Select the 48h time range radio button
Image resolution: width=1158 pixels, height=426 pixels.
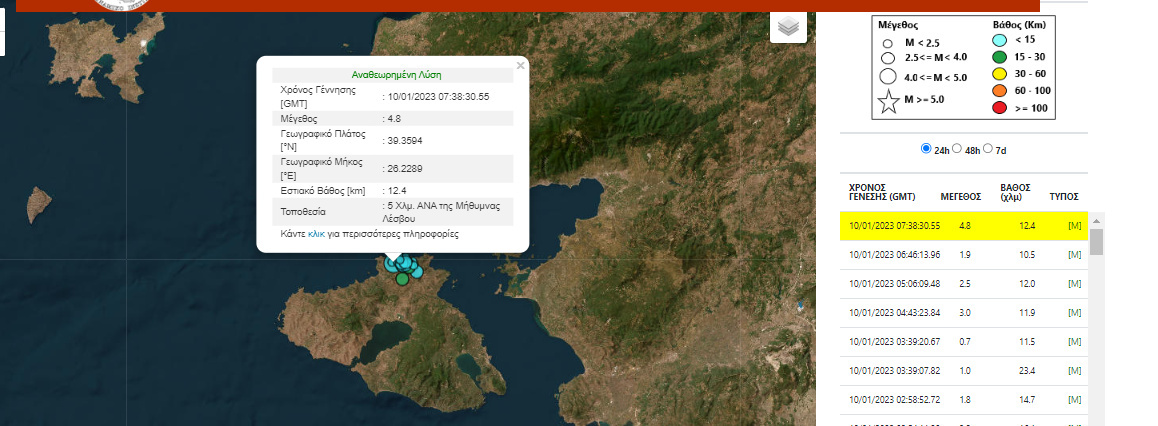(x=957, y=149)
